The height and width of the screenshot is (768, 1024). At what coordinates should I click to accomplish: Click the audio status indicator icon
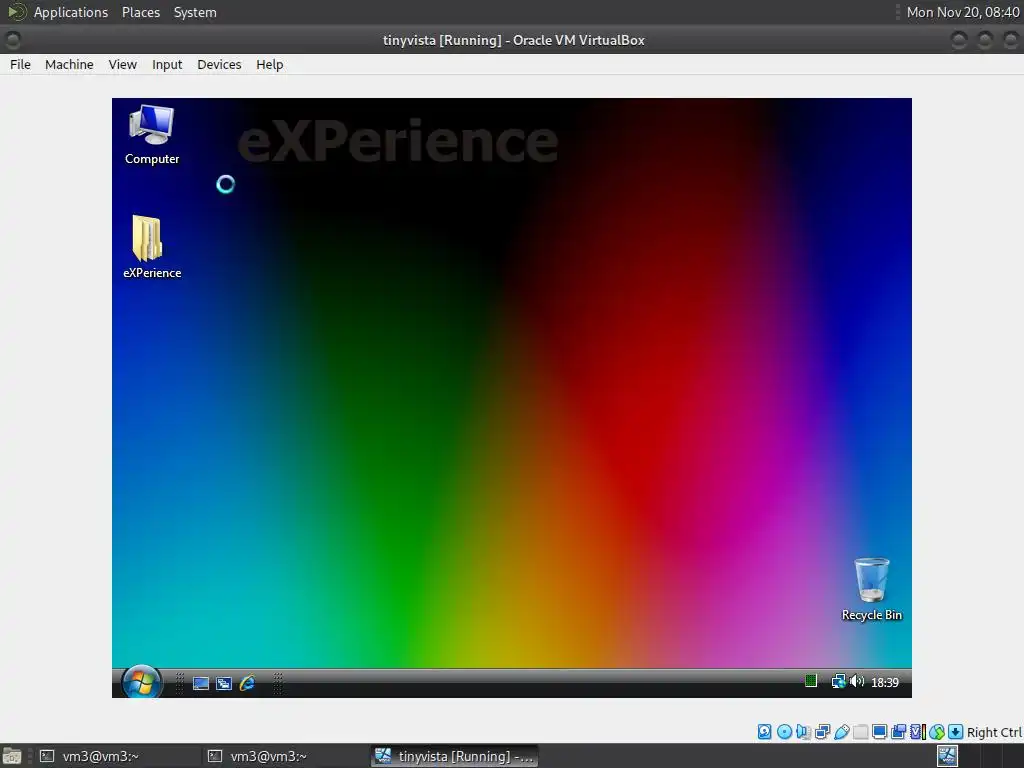(803, 732)
